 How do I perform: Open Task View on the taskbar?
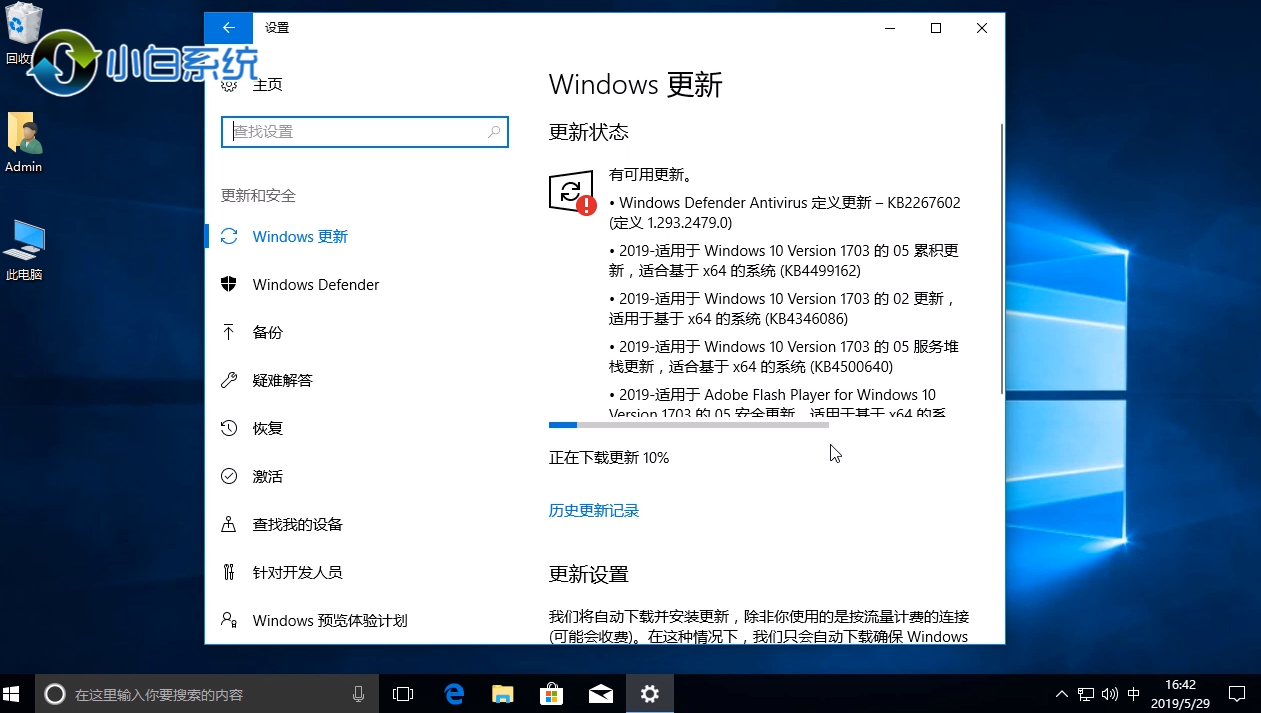pos(403,694)
